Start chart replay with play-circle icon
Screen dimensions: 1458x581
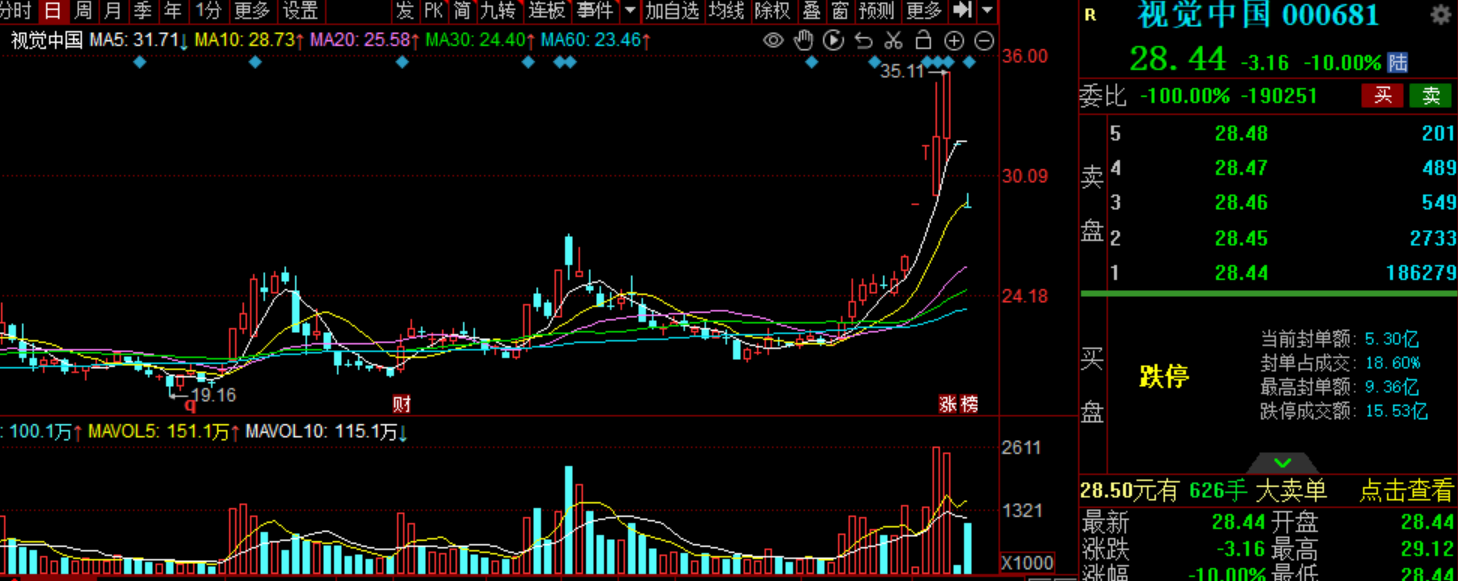833,40
